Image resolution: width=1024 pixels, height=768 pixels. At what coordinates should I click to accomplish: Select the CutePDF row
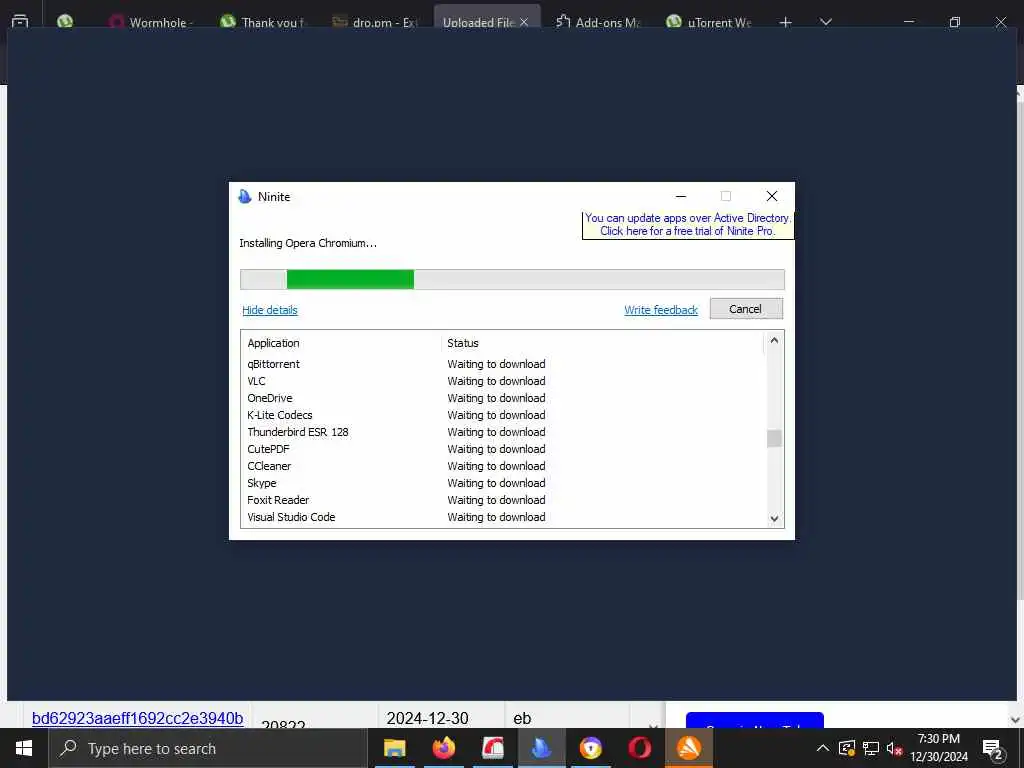tap(503, 449)
